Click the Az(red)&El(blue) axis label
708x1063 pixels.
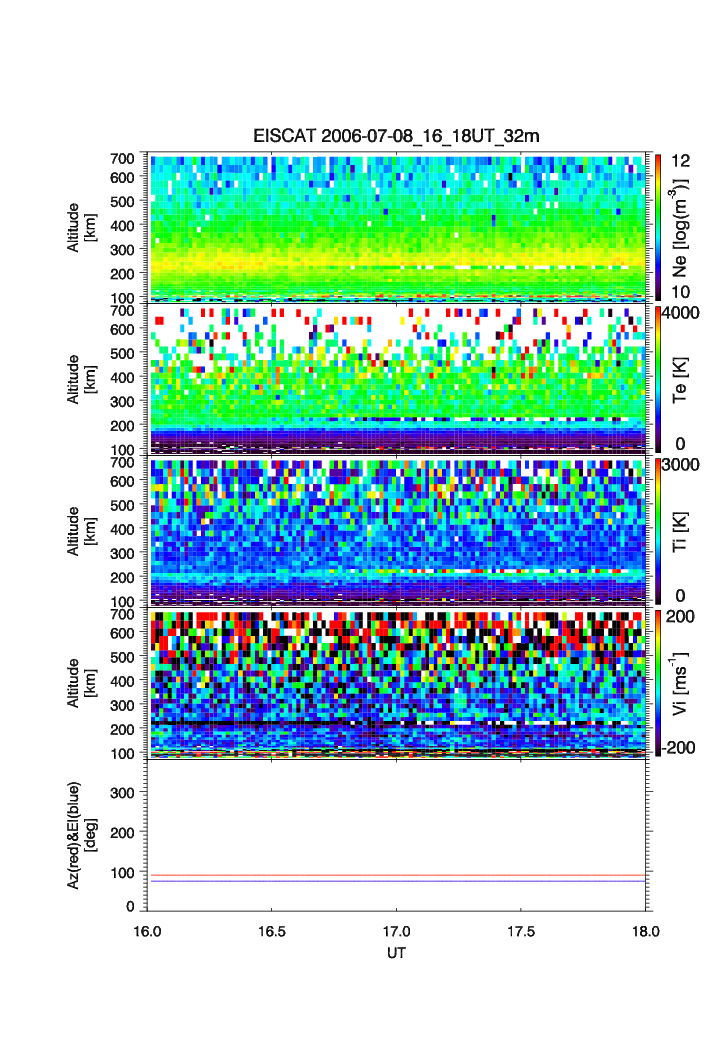(x=80, y=835)
